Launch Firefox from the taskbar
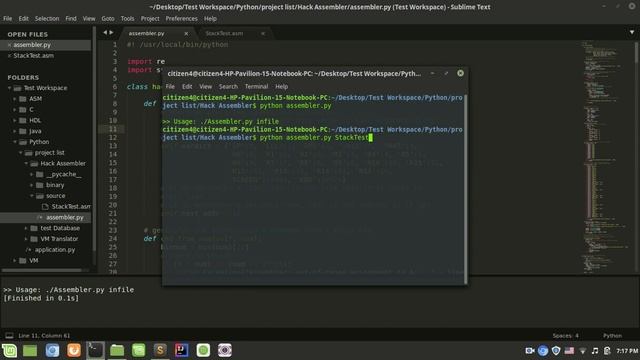Screen dimensions: 640x360 coord(74,350)
